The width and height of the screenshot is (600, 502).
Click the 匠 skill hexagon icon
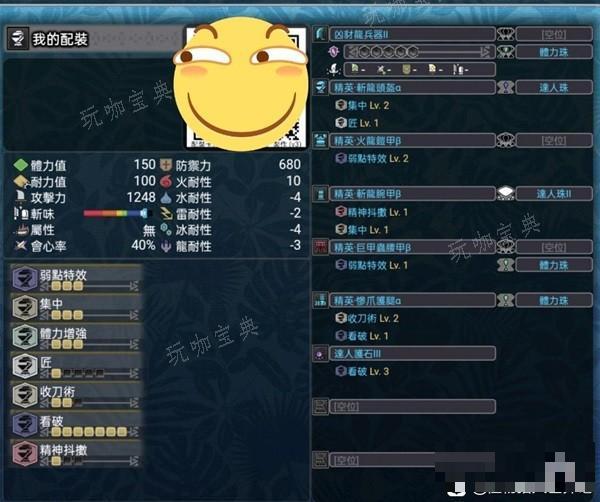tap(24, 366)
